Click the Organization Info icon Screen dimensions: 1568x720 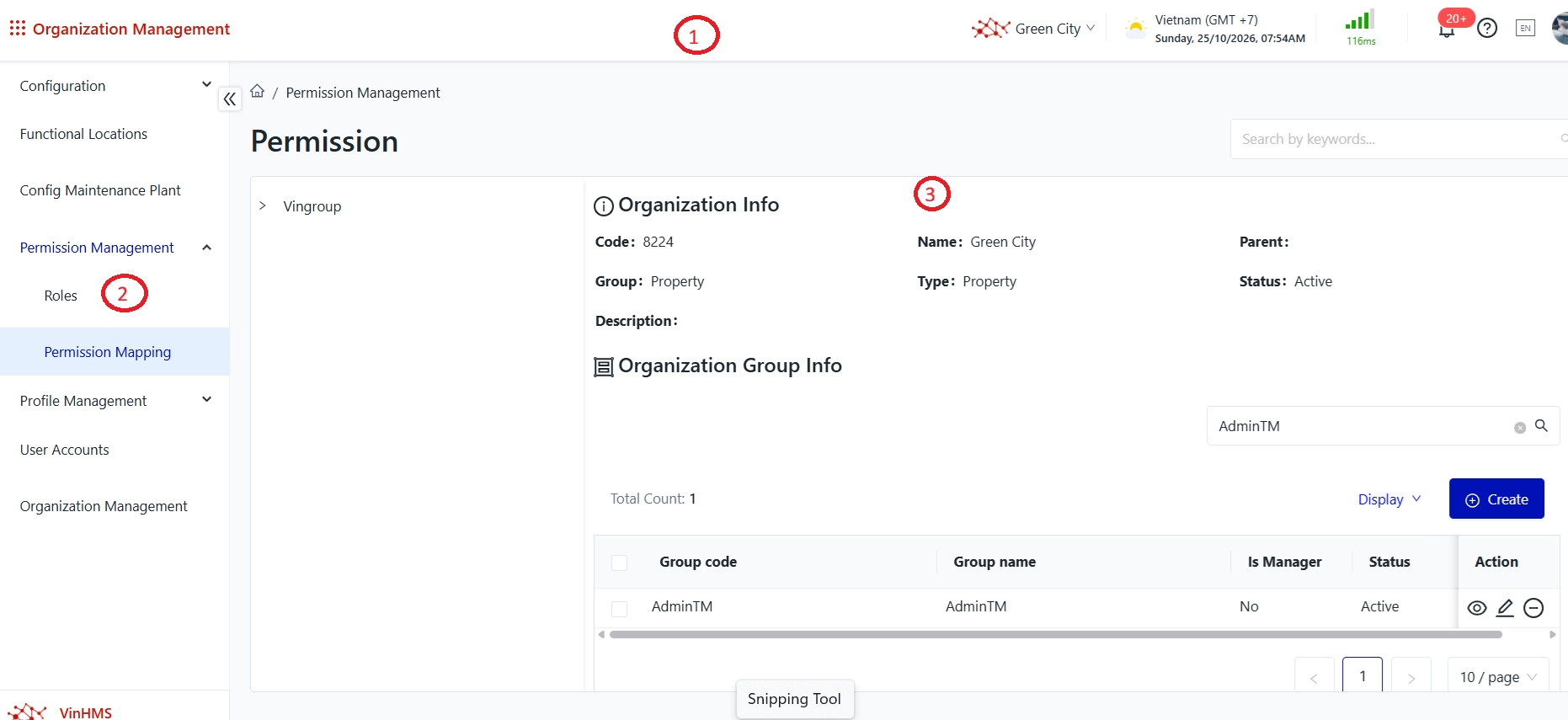[604, 206]
